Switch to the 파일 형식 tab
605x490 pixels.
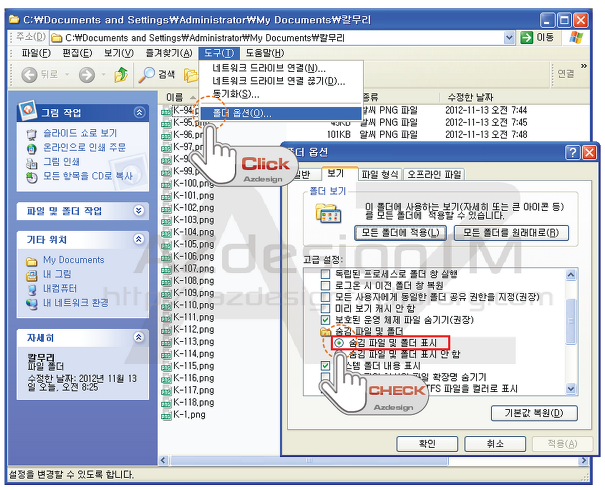(x=380, y=174)
